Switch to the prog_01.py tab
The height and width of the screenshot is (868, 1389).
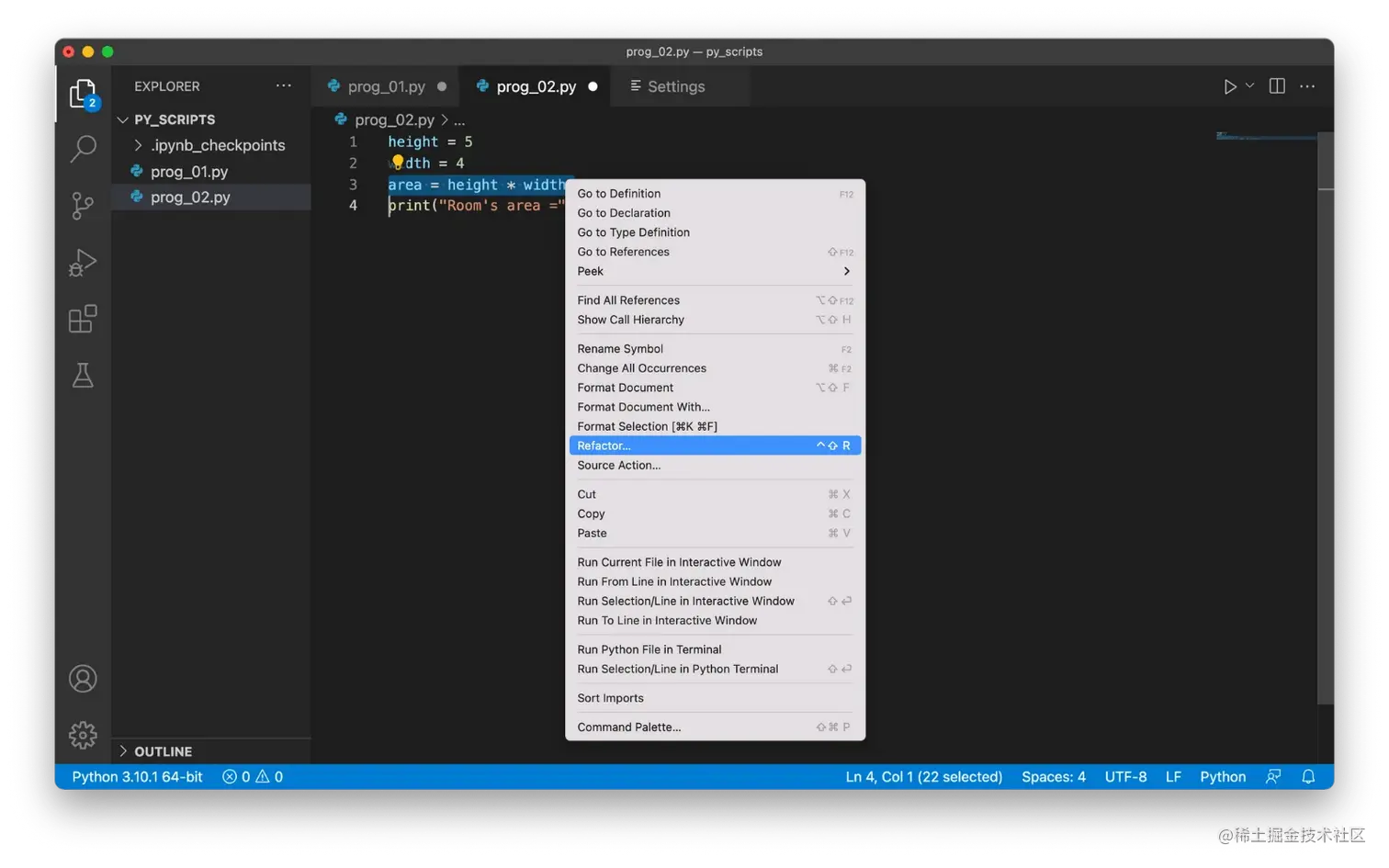[386, 86]
